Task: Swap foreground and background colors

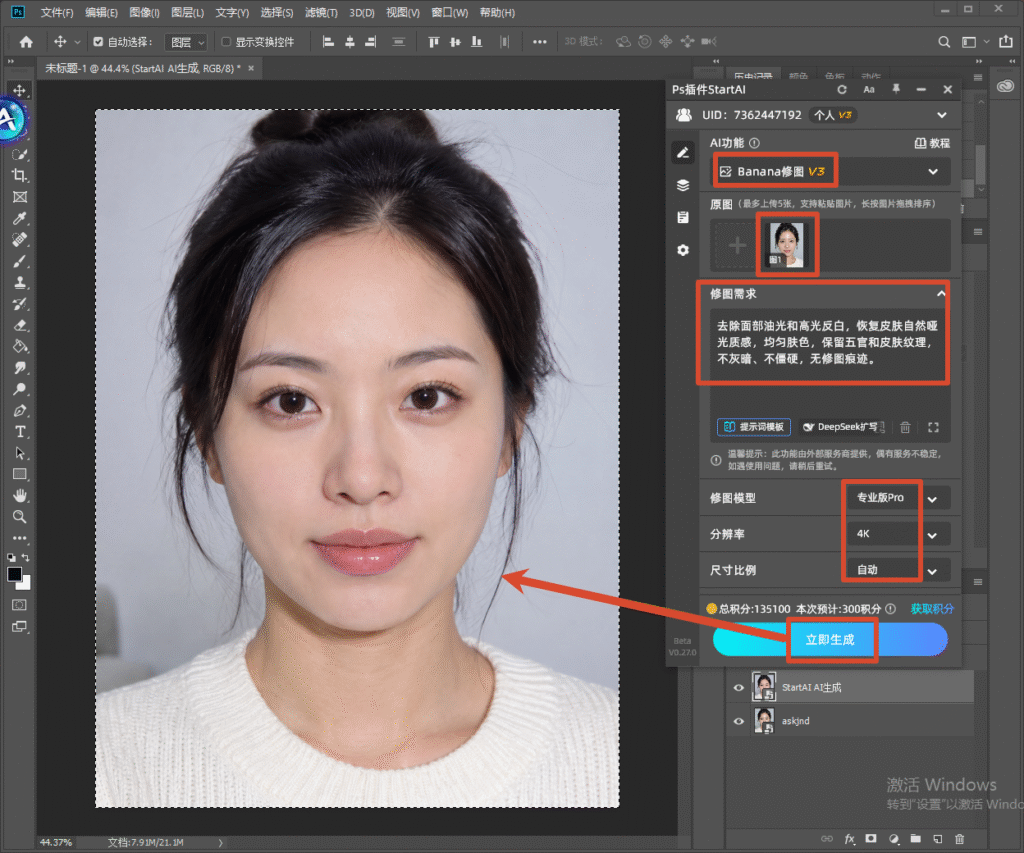Action: (x=26, y=558)
